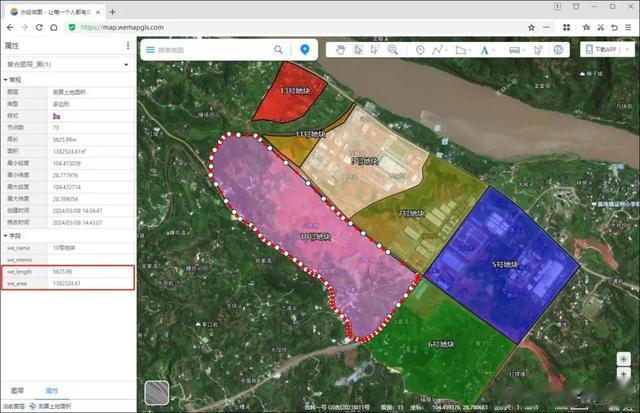Click the bookmark star in address bar
The width and height of the screenshot is (640, 413).
pos(531,27)
